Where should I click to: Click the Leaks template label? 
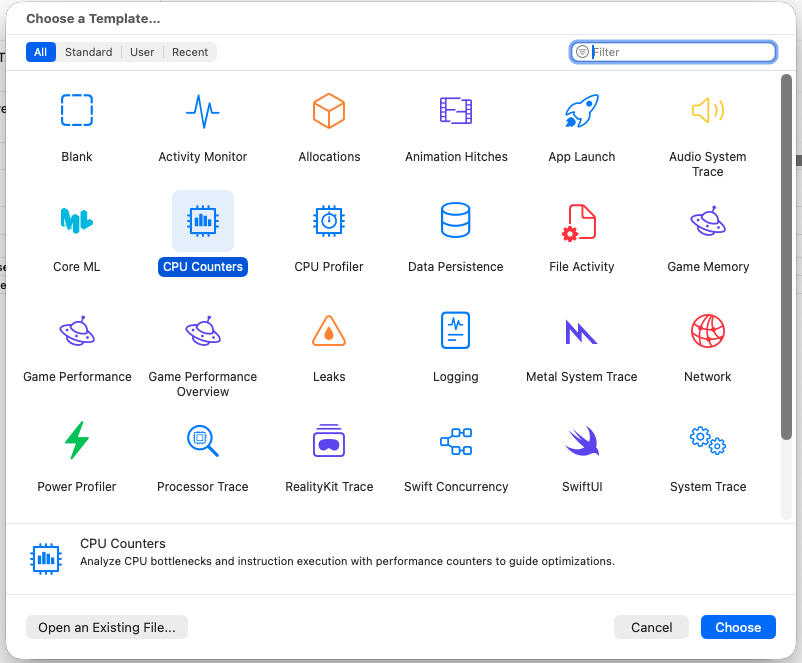(329, 377)
